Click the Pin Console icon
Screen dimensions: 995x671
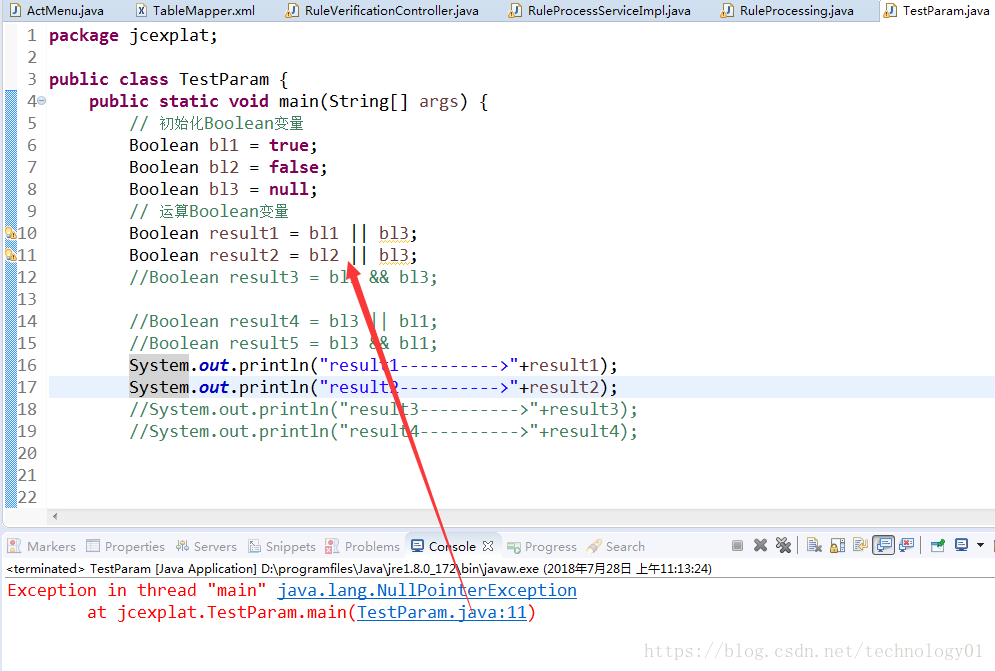pos(937,545)
